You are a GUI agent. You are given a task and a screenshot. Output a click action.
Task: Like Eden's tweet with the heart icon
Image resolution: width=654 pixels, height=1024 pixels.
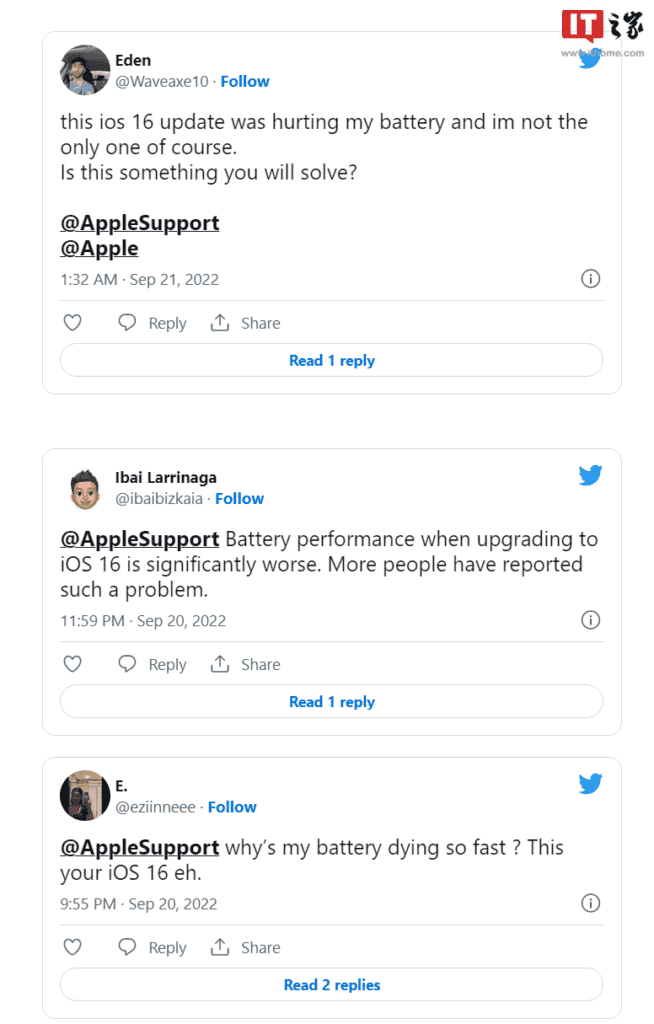[x=73, y=323]
